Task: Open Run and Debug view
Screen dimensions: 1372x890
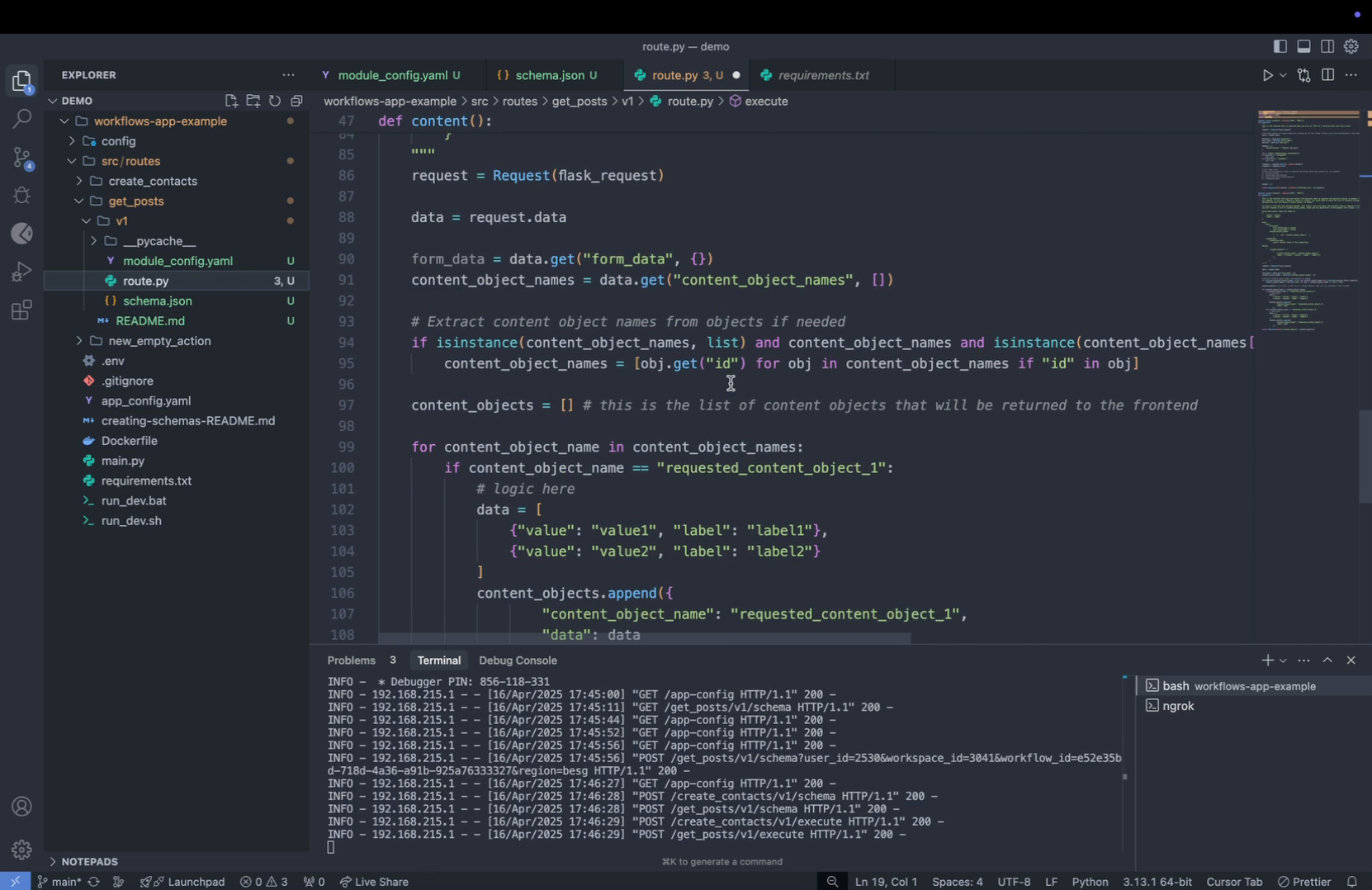Action: pos(22,272)
